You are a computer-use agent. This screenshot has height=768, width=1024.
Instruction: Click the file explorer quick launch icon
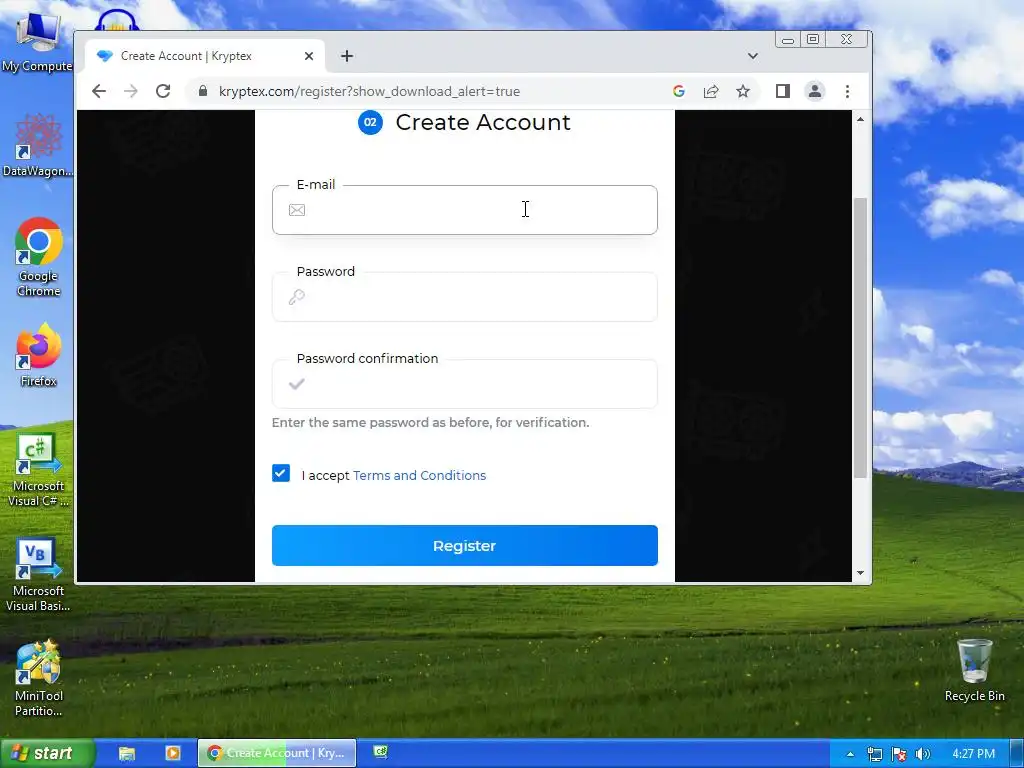[x=127, y=754]
